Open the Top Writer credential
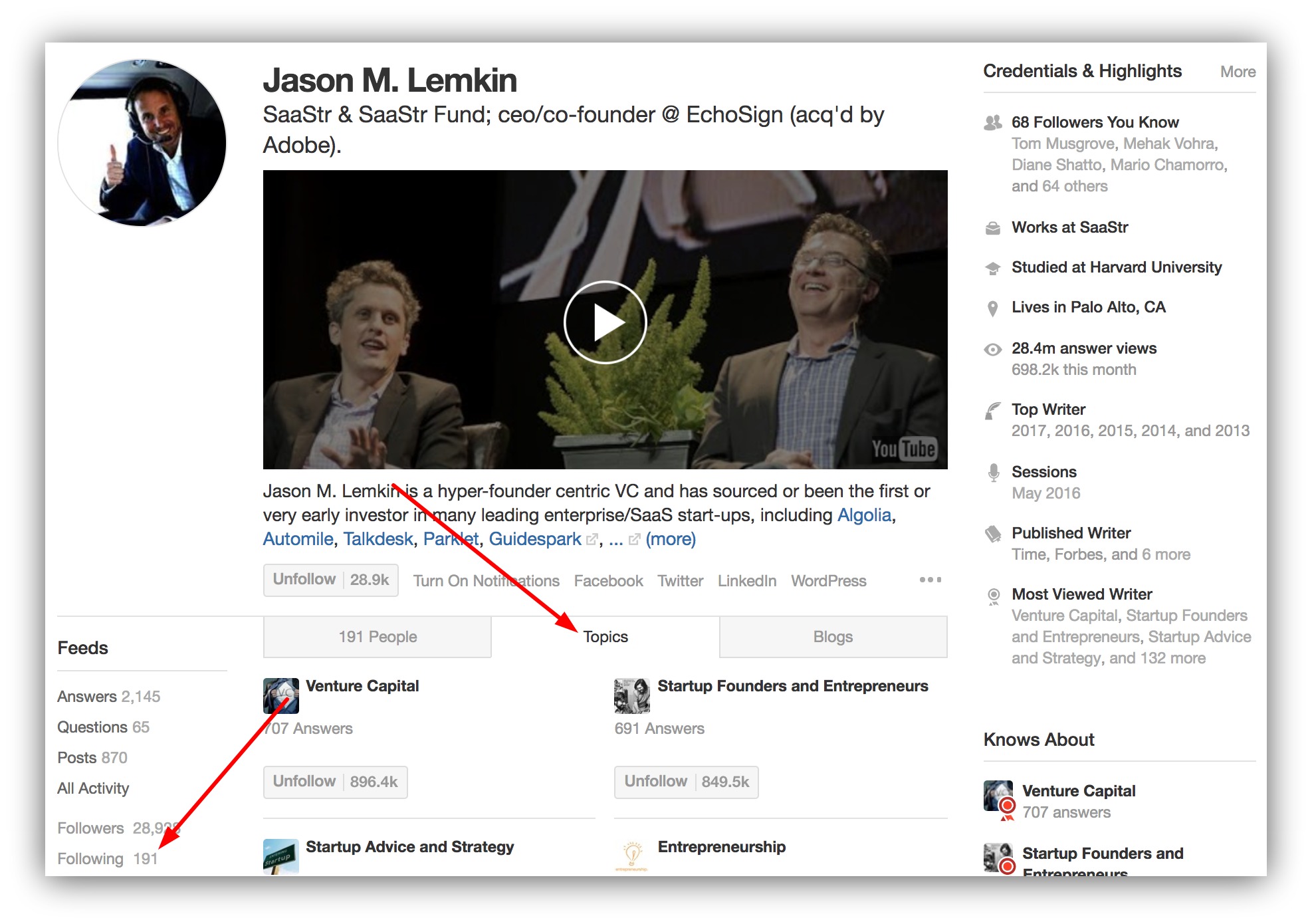 pos(1048,409)
